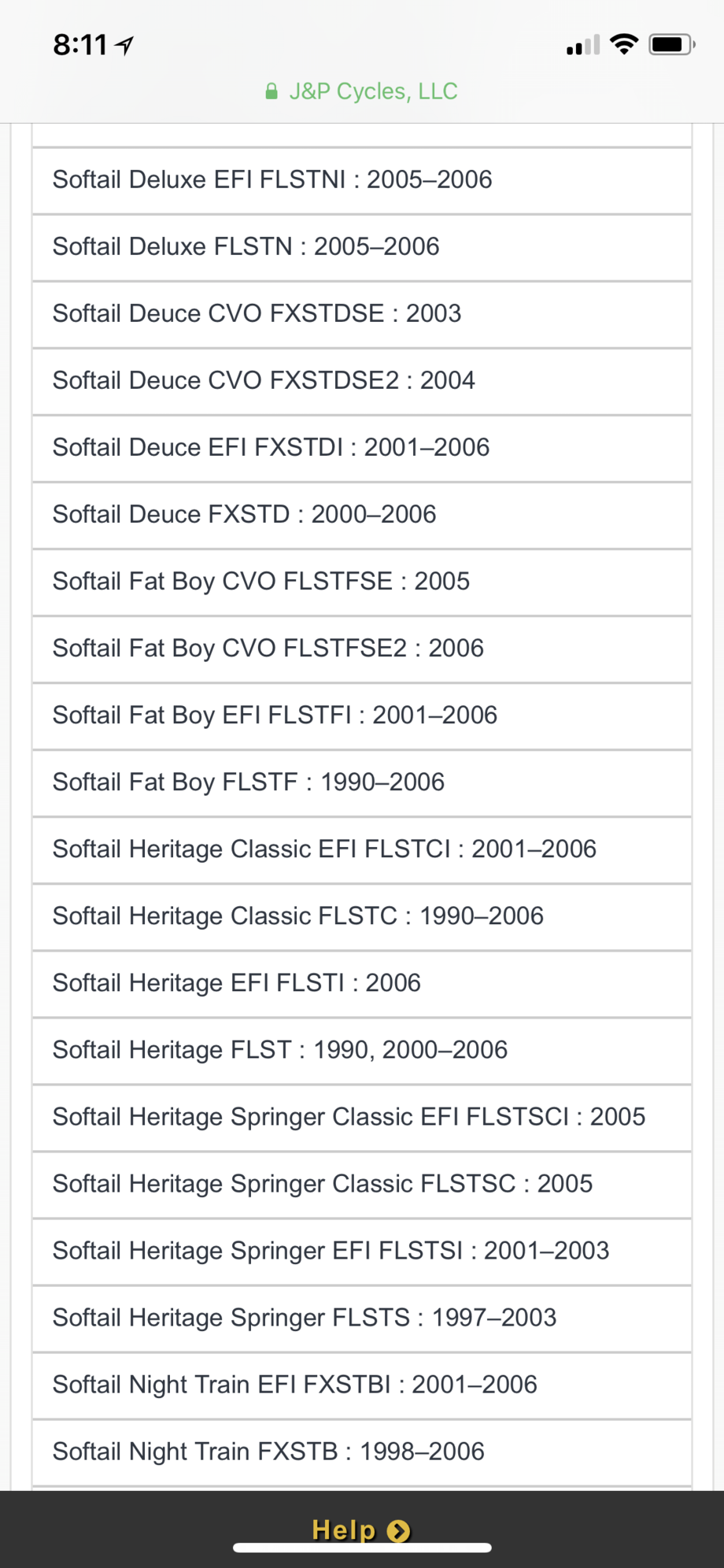Tap the location arrow icon
Image resolution: width=724 pixels, height=1568 pixels.
125,46
